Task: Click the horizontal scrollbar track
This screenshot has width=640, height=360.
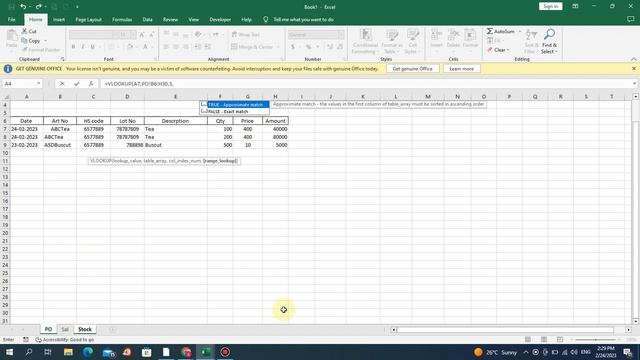Action: [505, 329]
